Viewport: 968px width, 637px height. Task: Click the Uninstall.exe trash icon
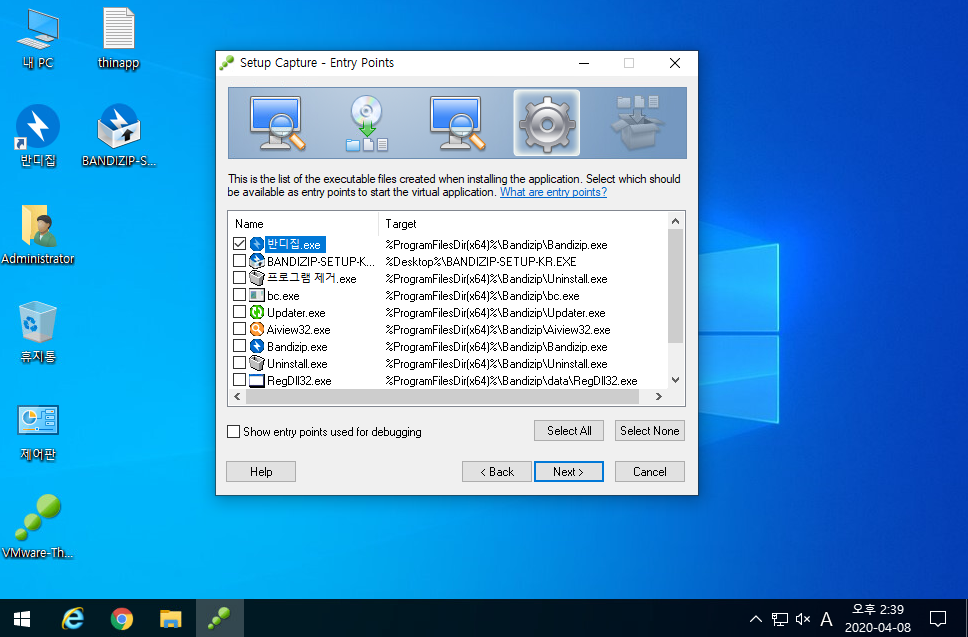257,364
